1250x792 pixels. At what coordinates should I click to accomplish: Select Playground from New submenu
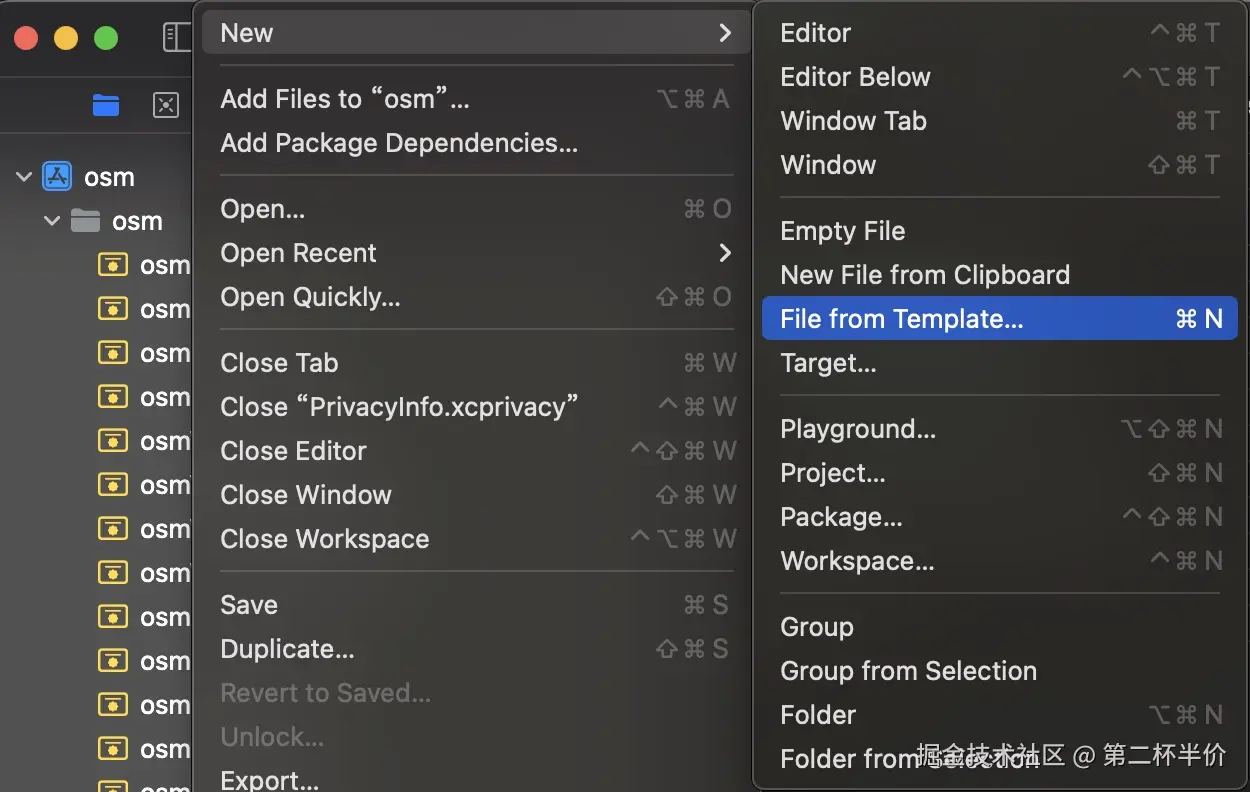click(858, 429)
